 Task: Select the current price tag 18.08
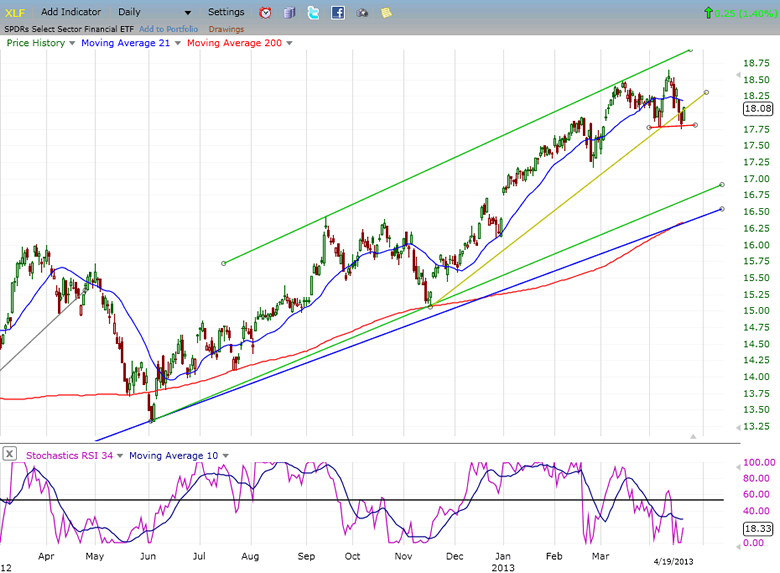[x=758, y=108]
